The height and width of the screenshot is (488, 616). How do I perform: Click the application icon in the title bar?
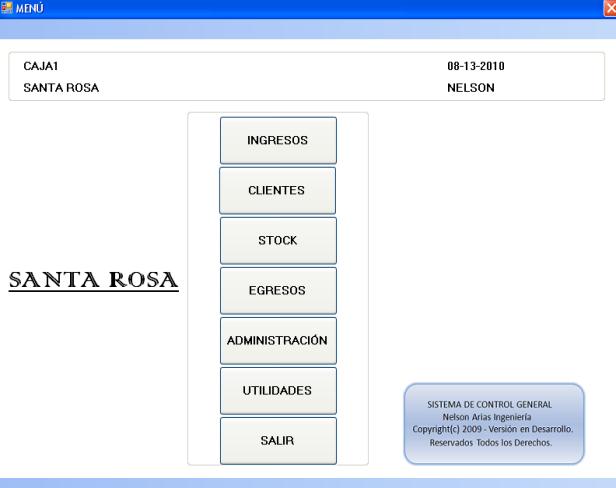point(7,8)
